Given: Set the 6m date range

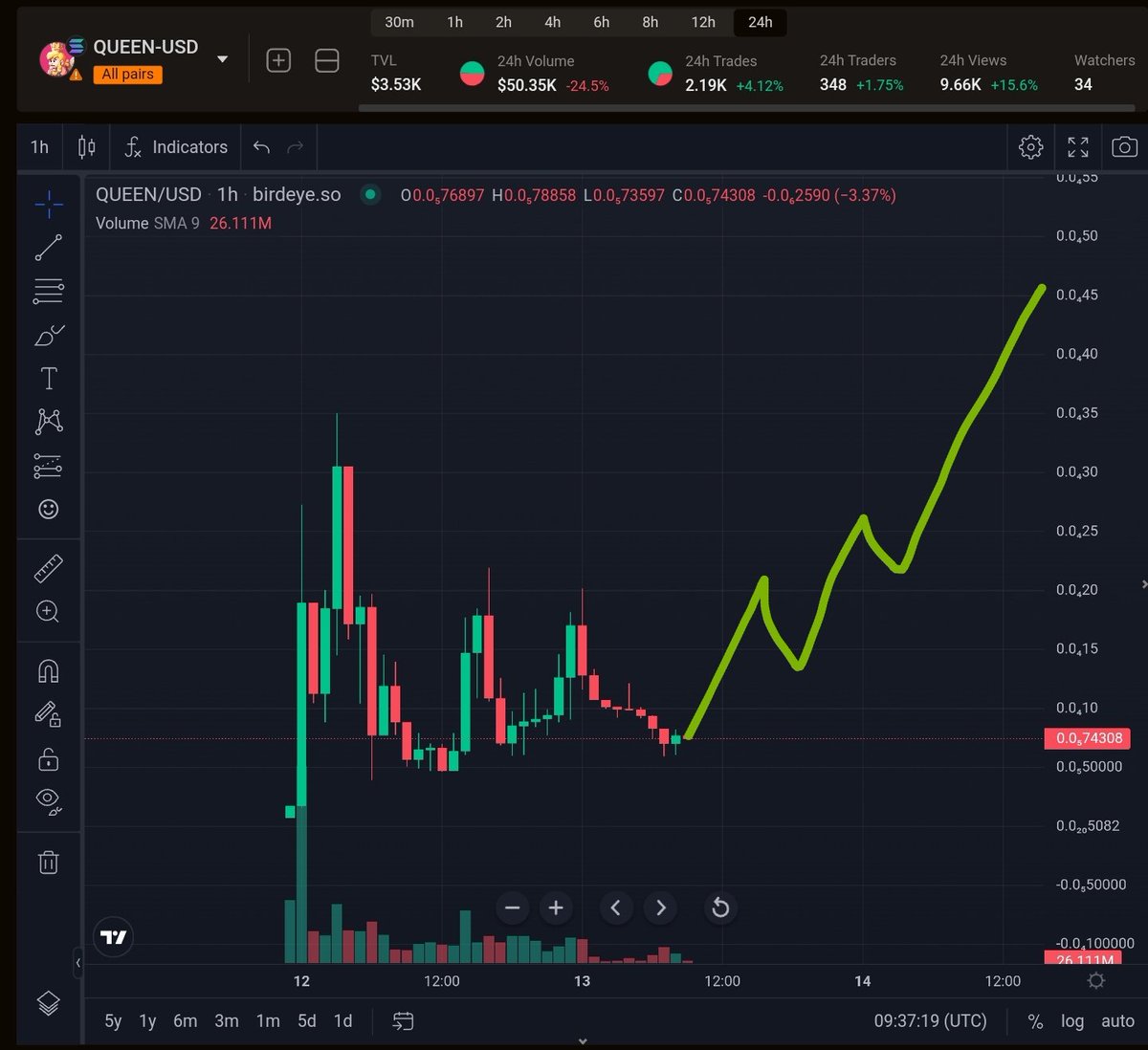Looking at the screenshot, I should (186, 1021).
